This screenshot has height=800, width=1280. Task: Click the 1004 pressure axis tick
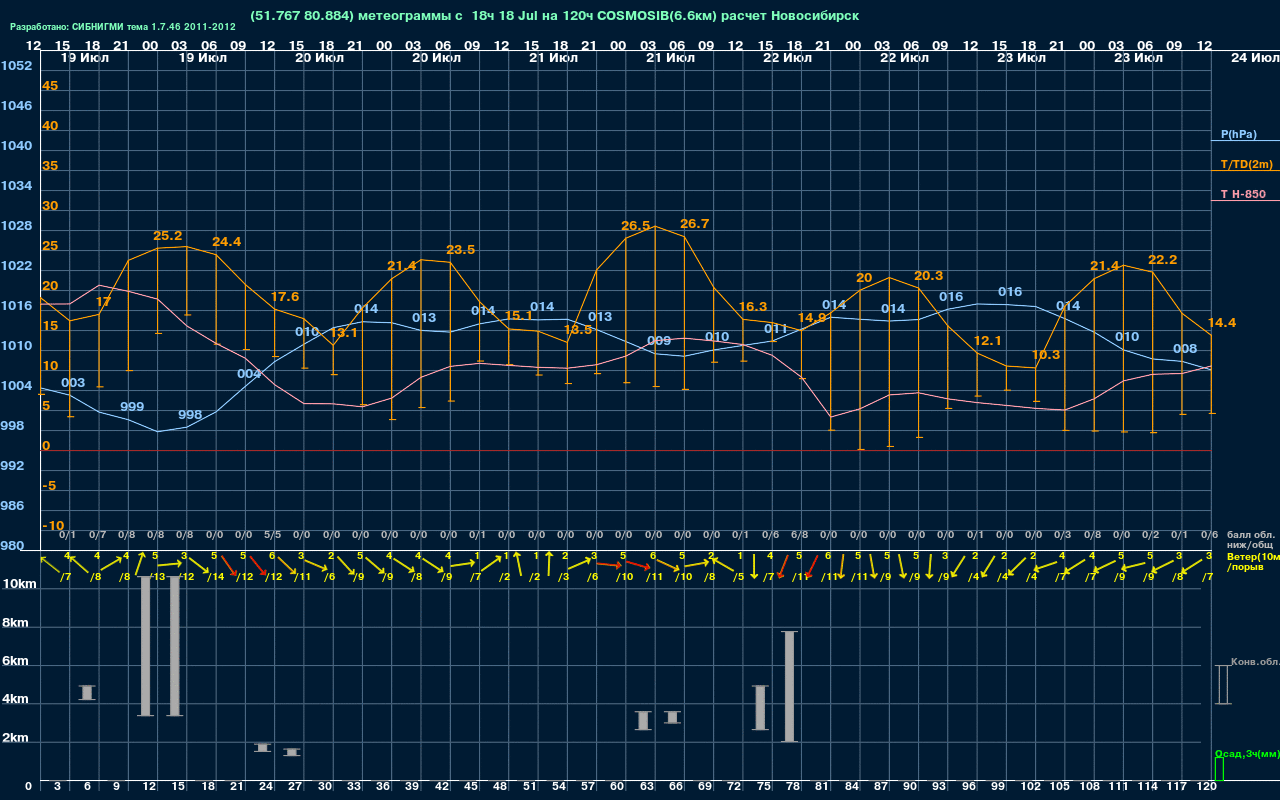[16, 386]
